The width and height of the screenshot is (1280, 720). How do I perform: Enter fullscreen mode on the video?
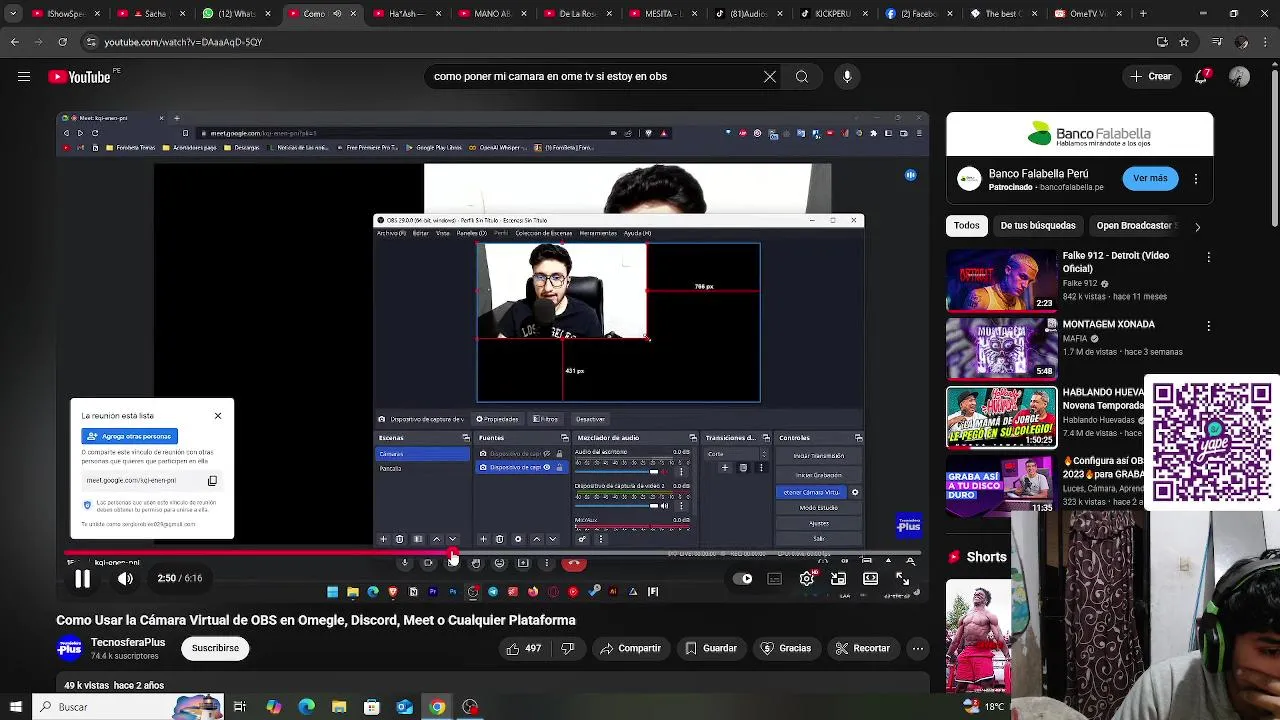pyautogui.click(x=902, y=579)
